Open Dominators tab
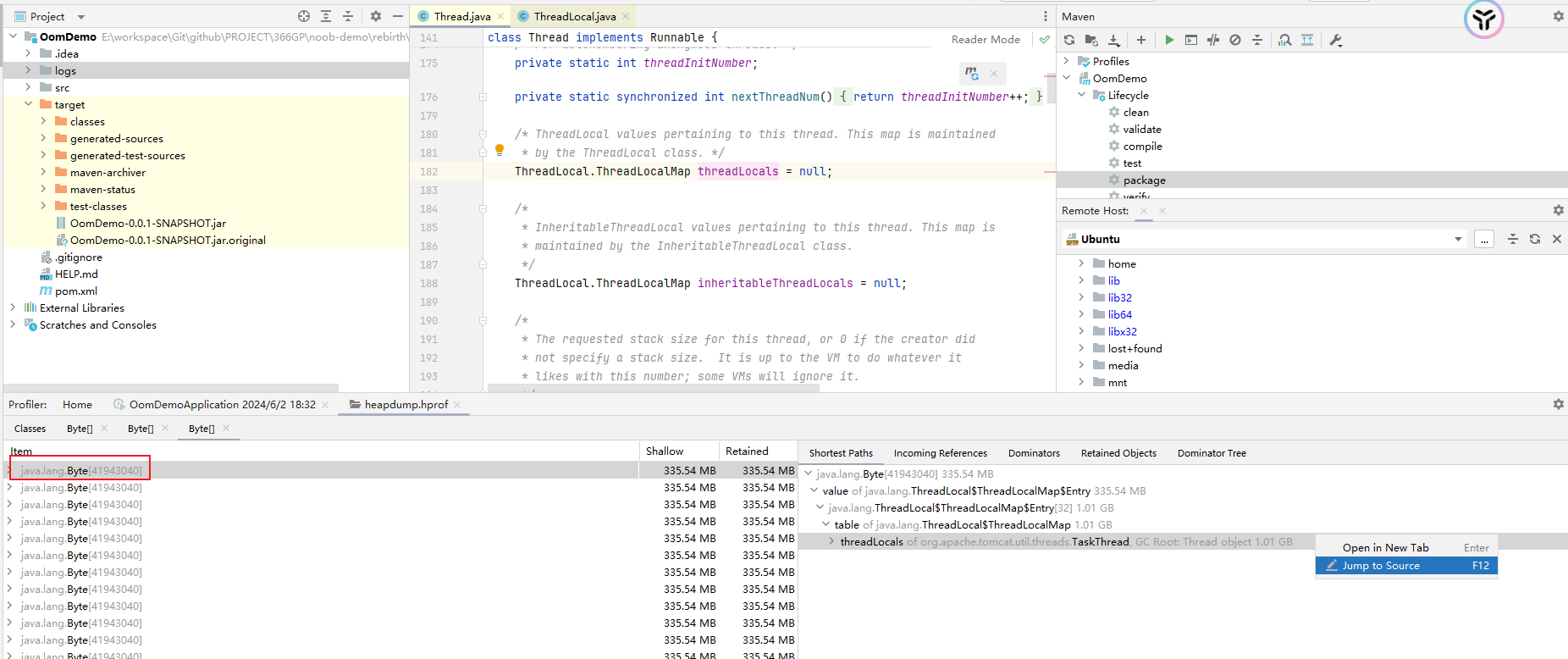The image size is (1568, 659). 1034,453
